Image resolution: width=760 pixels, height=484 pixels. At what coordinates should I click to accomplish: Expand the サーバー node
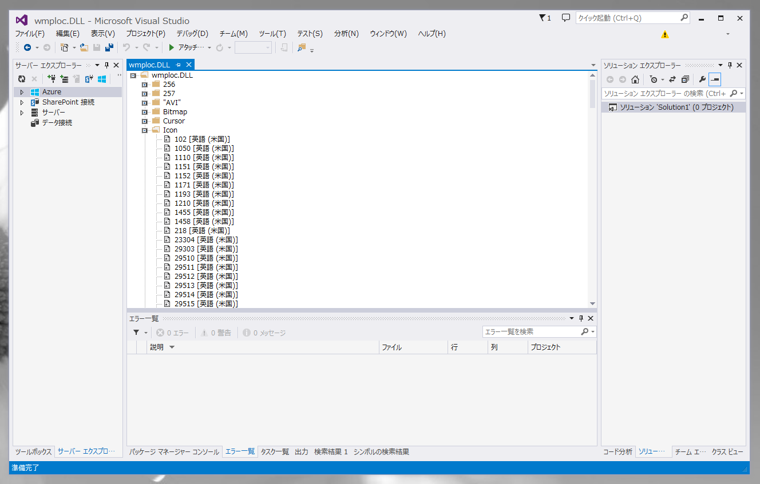(x=21, y=112)
